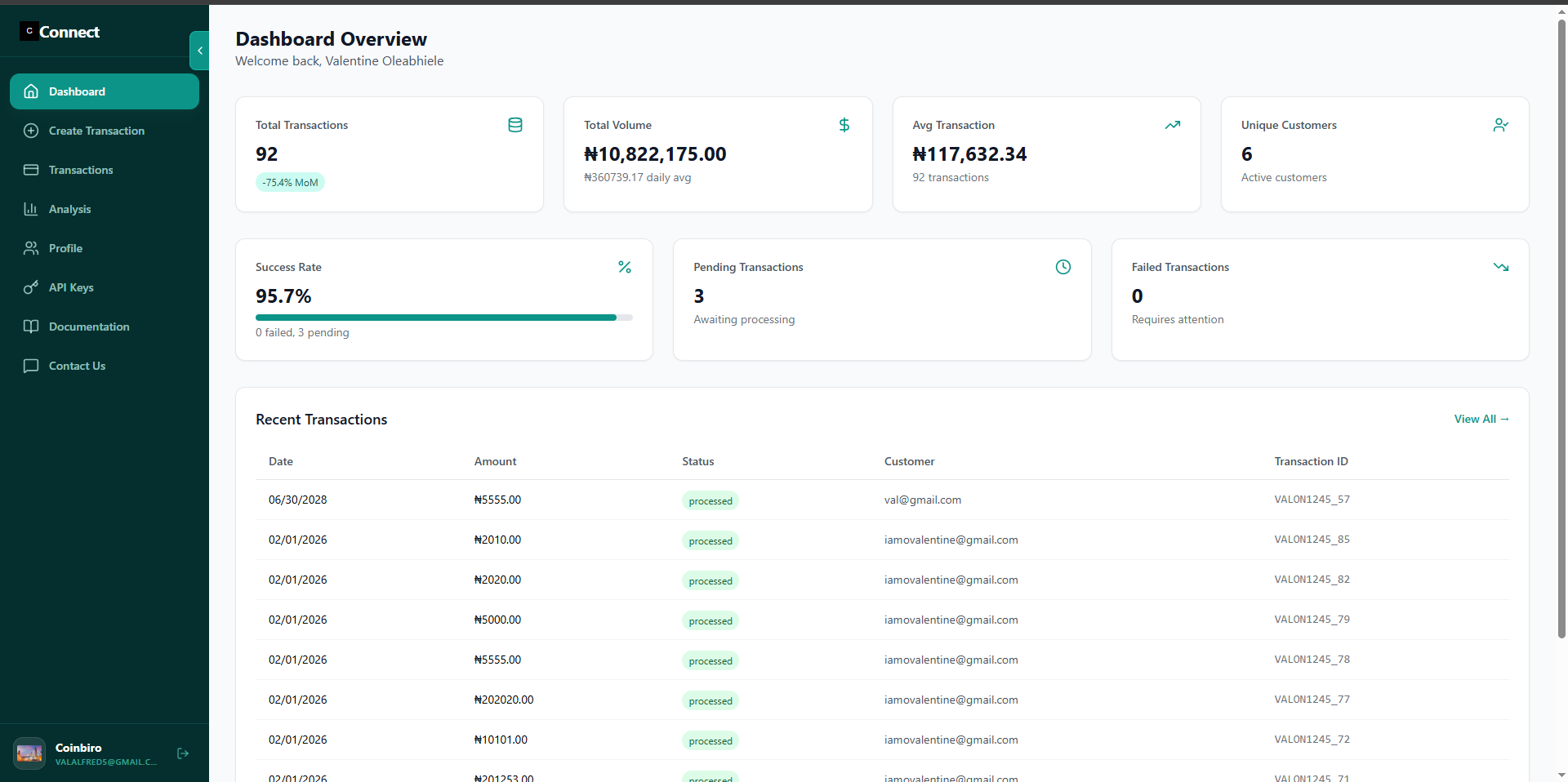Click the Coinbiro account avatar thumbnail
This screenshot has height=782, width=1568.
30,753
